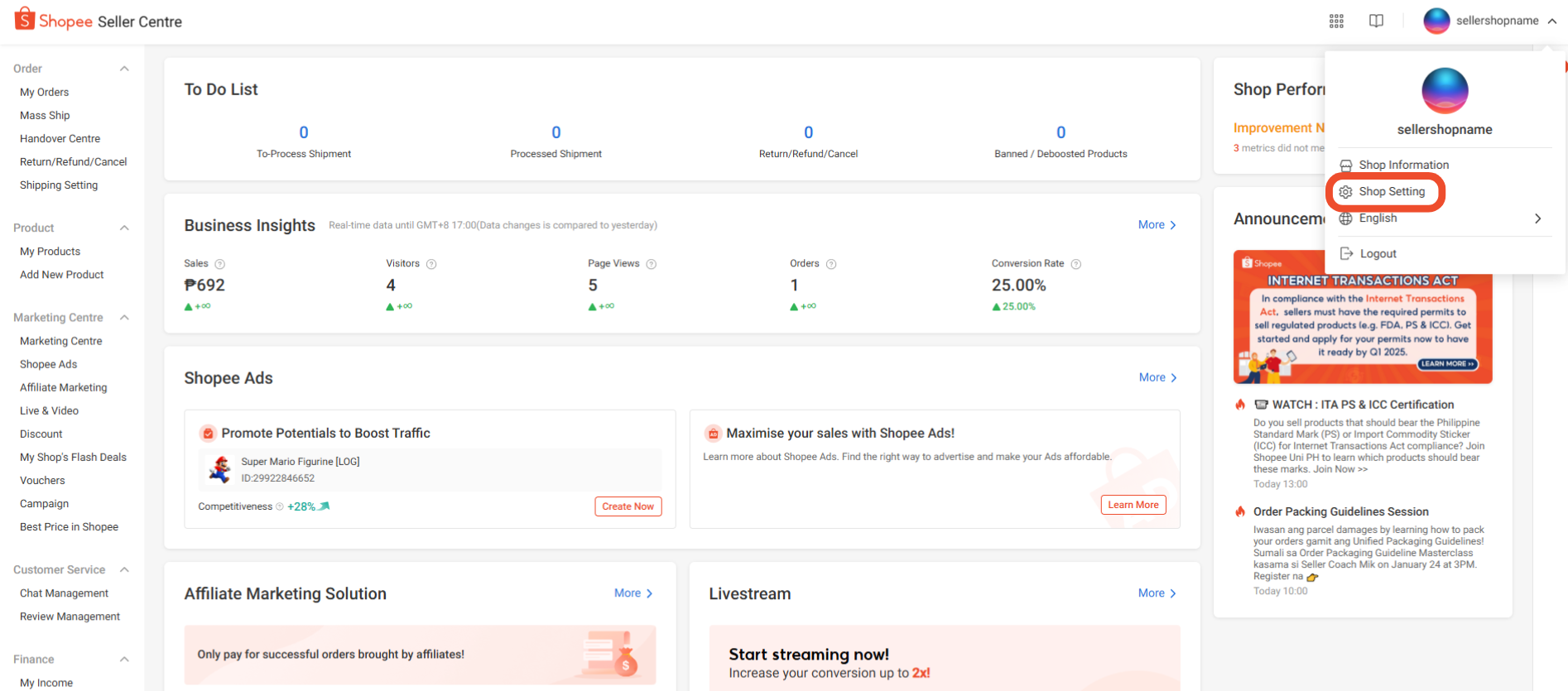The width and height of the screenshot is (1568, 691).
Task: Choose Logout from the account menu
Action: [x=1378, y=254]
